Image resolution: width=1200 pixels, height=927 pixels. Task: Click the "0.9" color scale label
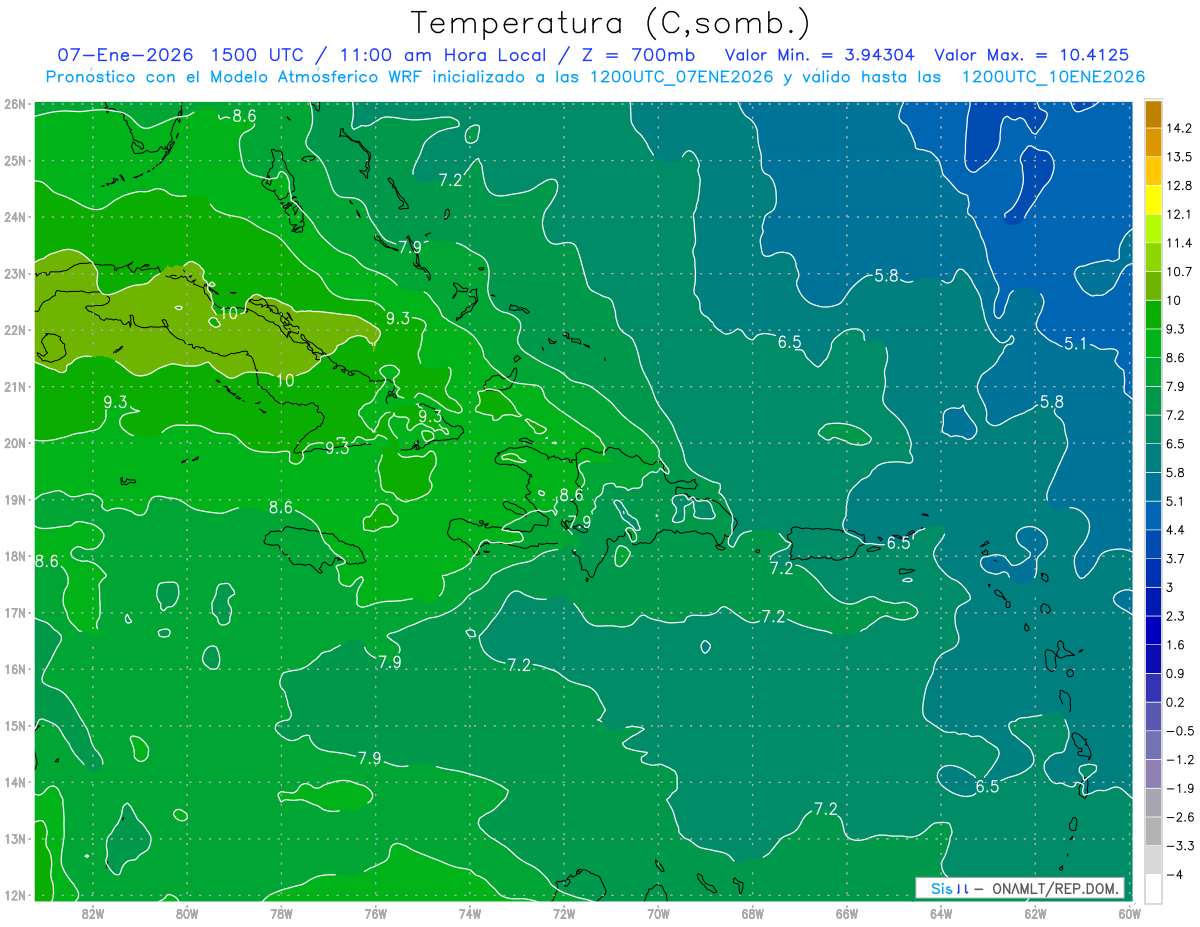(1176, 673)
